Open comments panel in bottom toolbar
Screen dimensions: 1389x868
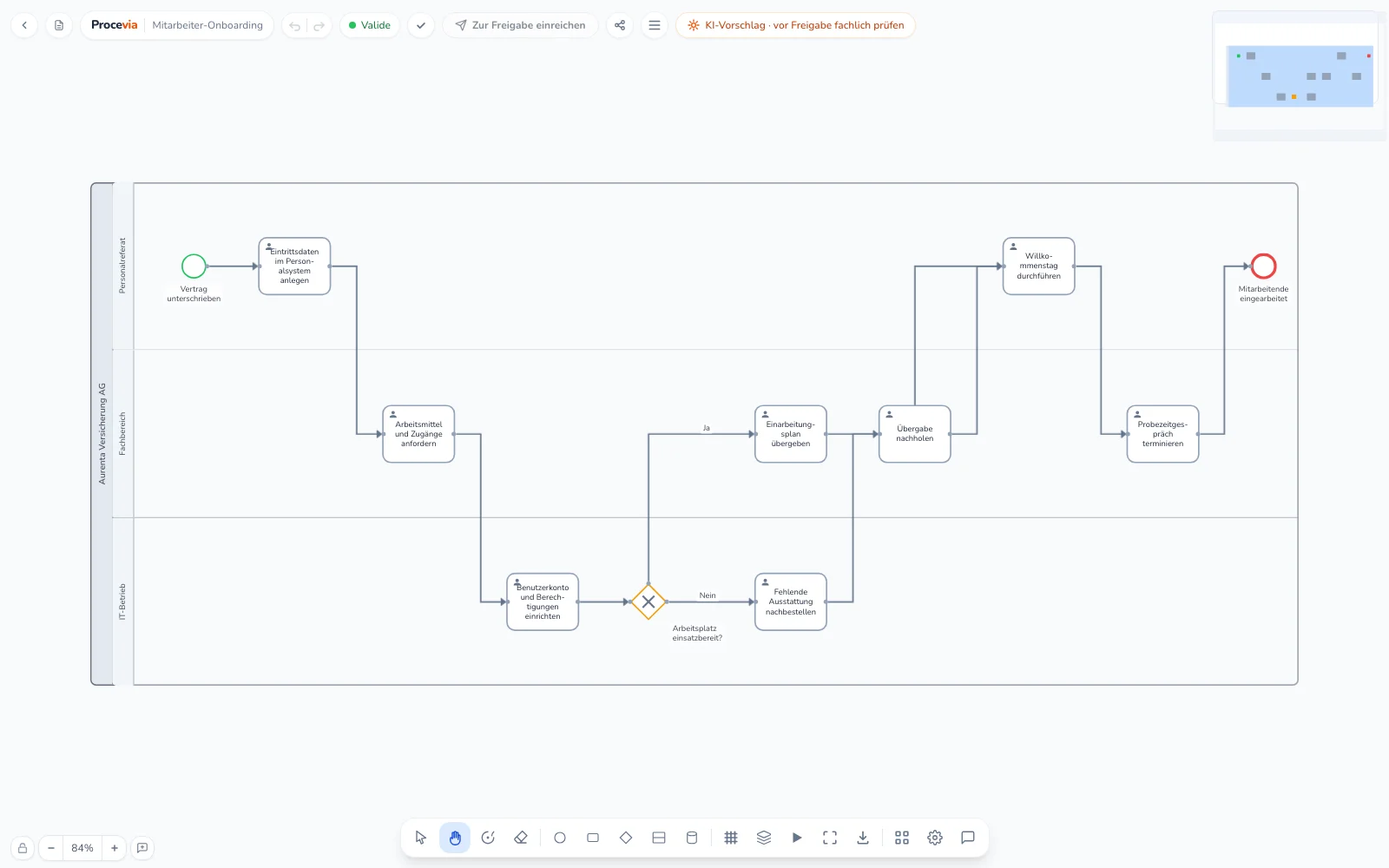tap(968, 838)
